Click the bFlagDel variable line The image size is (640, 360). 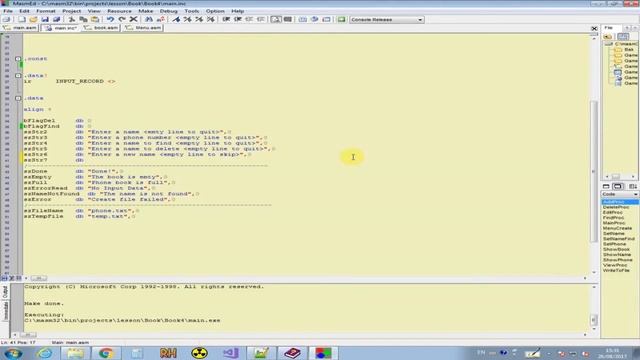tap(58, 121)
